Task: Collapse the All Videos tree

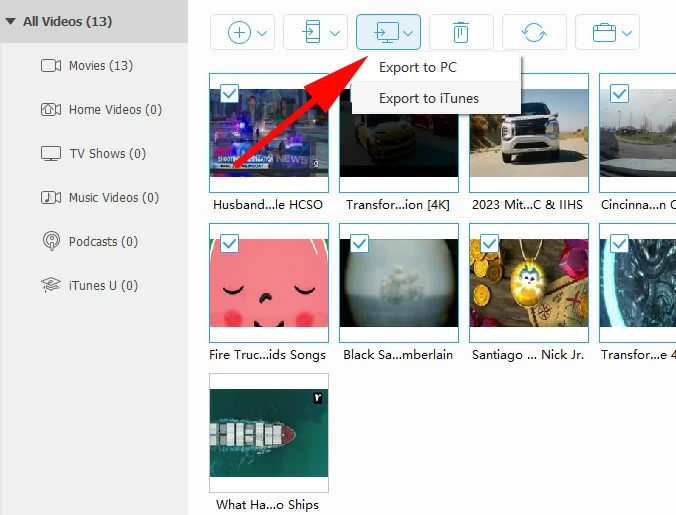Action: [10, 20]
